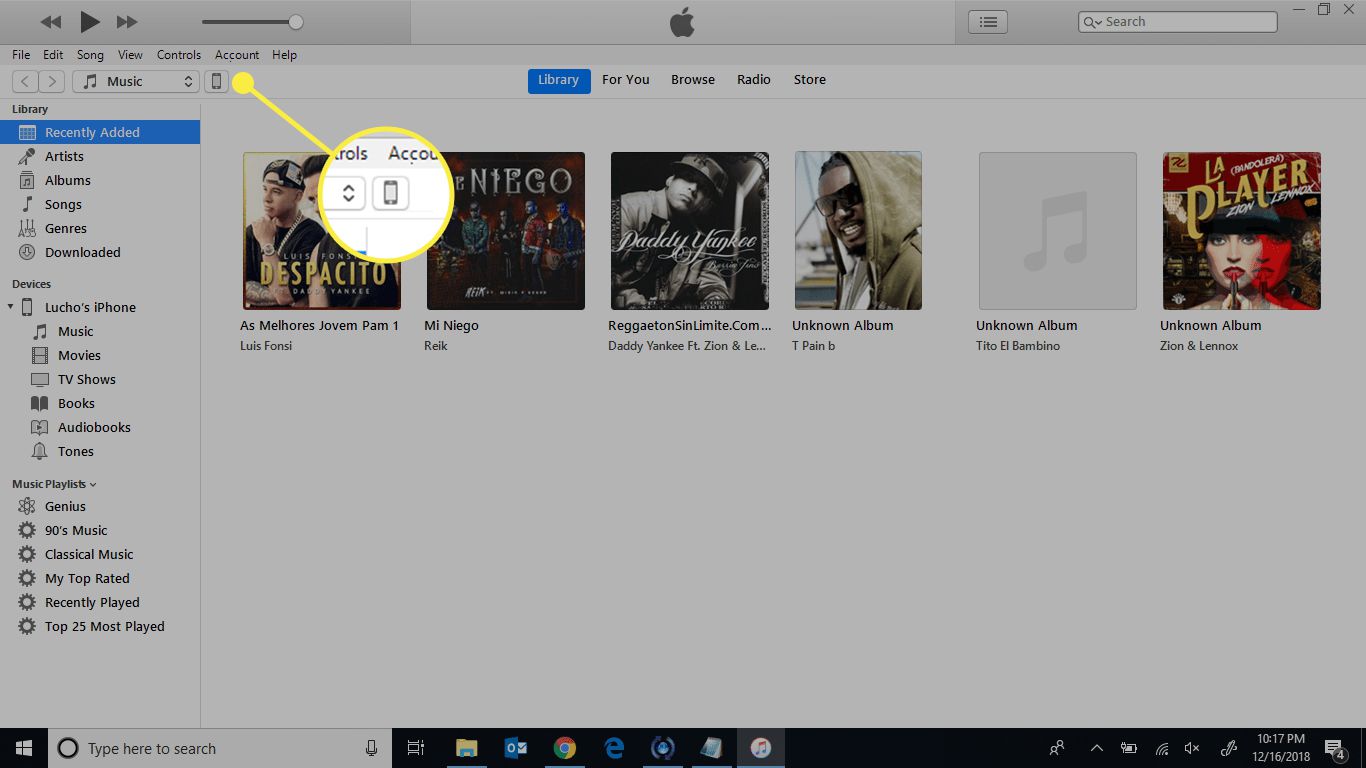Open the Mi Niego album cover

coord(506,231)
